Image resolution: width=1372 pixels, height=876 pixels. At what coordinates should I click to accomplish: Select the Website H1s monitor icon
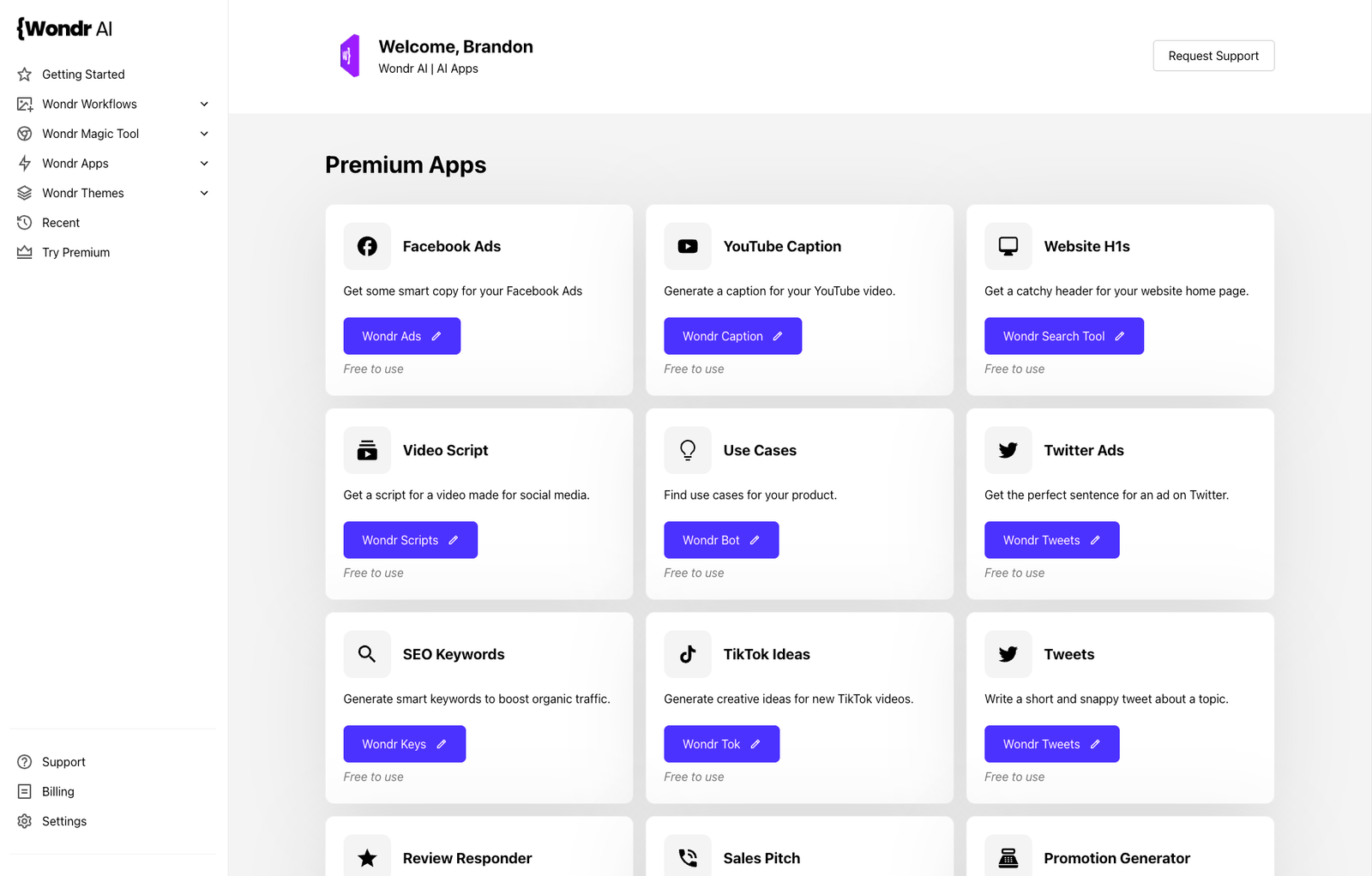tap(1008, 246)
